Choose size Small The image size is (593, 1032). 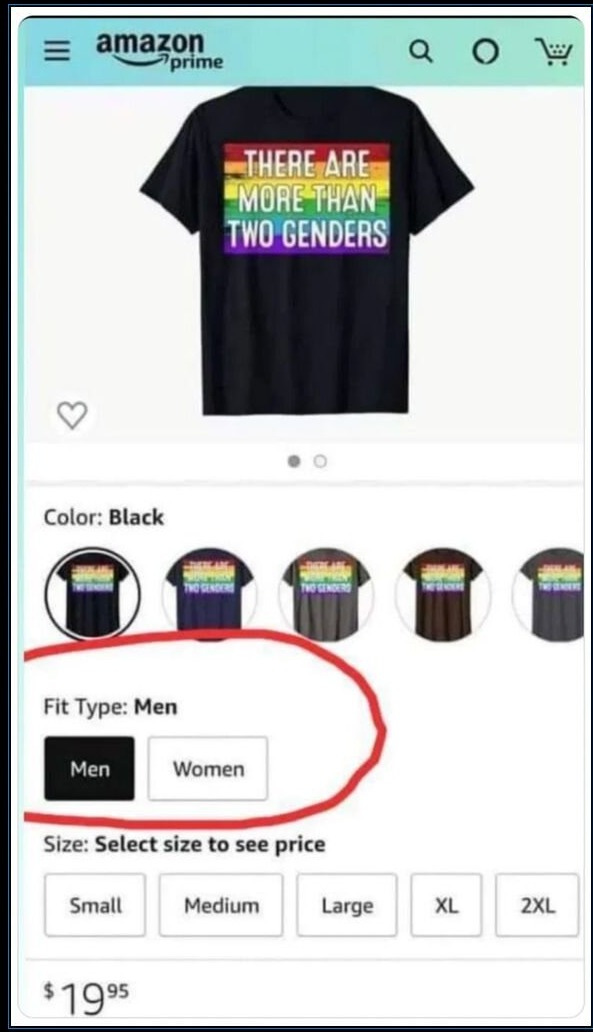(x=95, y=905)
